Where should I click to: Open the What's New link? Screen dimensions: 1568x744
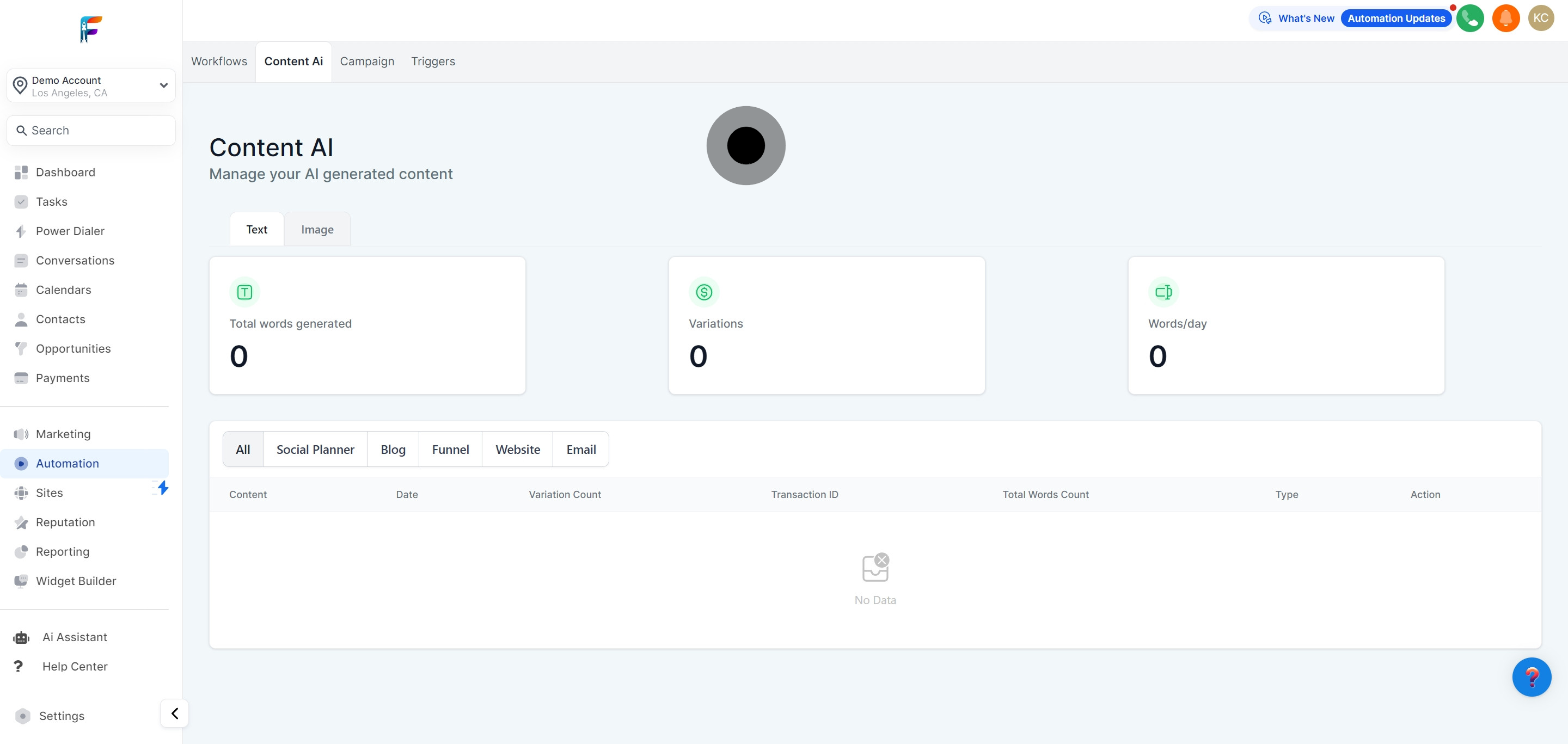tap(1306, 19)
